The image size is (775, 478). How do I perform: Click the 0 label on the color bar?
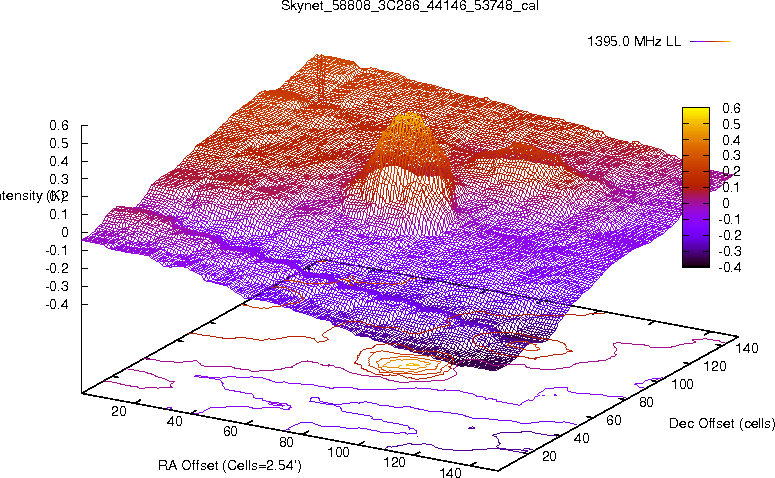(726, 203)
